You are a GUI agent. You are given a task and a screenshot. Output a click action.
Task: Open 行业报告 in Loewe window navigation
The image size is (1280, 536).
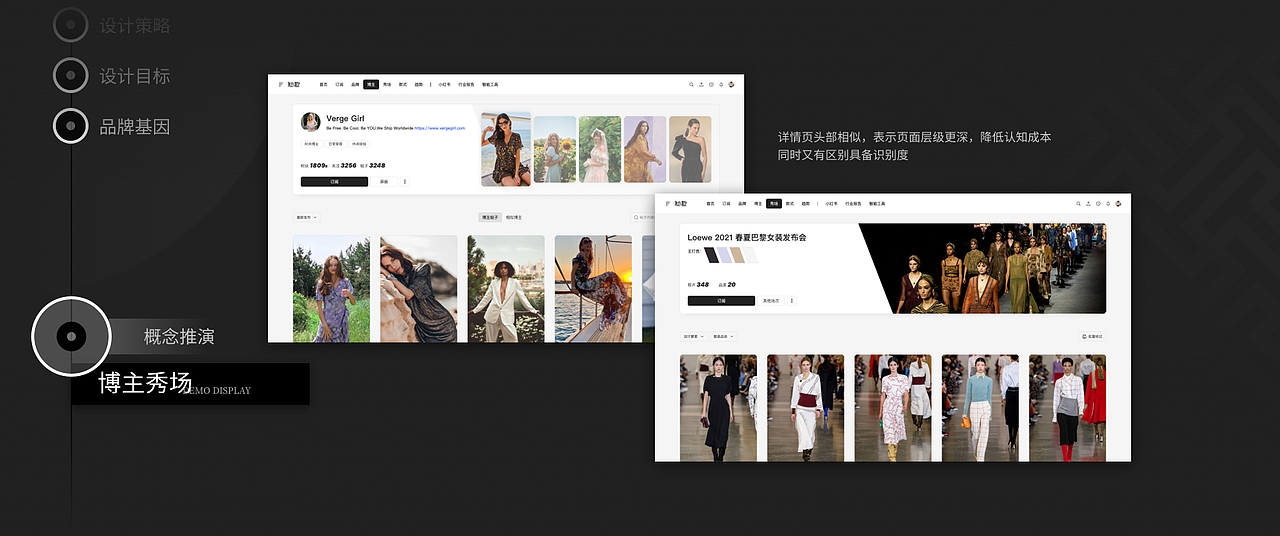tap(853, 204)
